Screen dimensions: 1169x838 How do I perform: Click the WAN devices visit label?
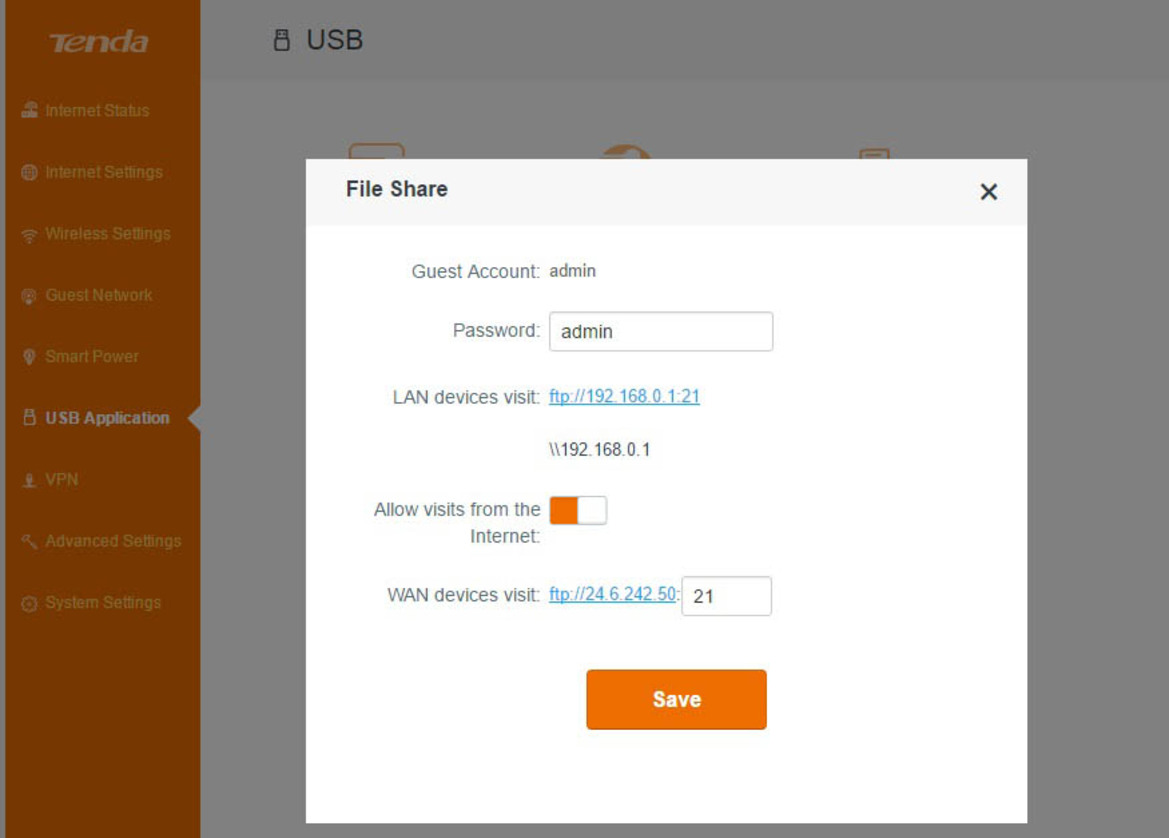click(463, 595)
